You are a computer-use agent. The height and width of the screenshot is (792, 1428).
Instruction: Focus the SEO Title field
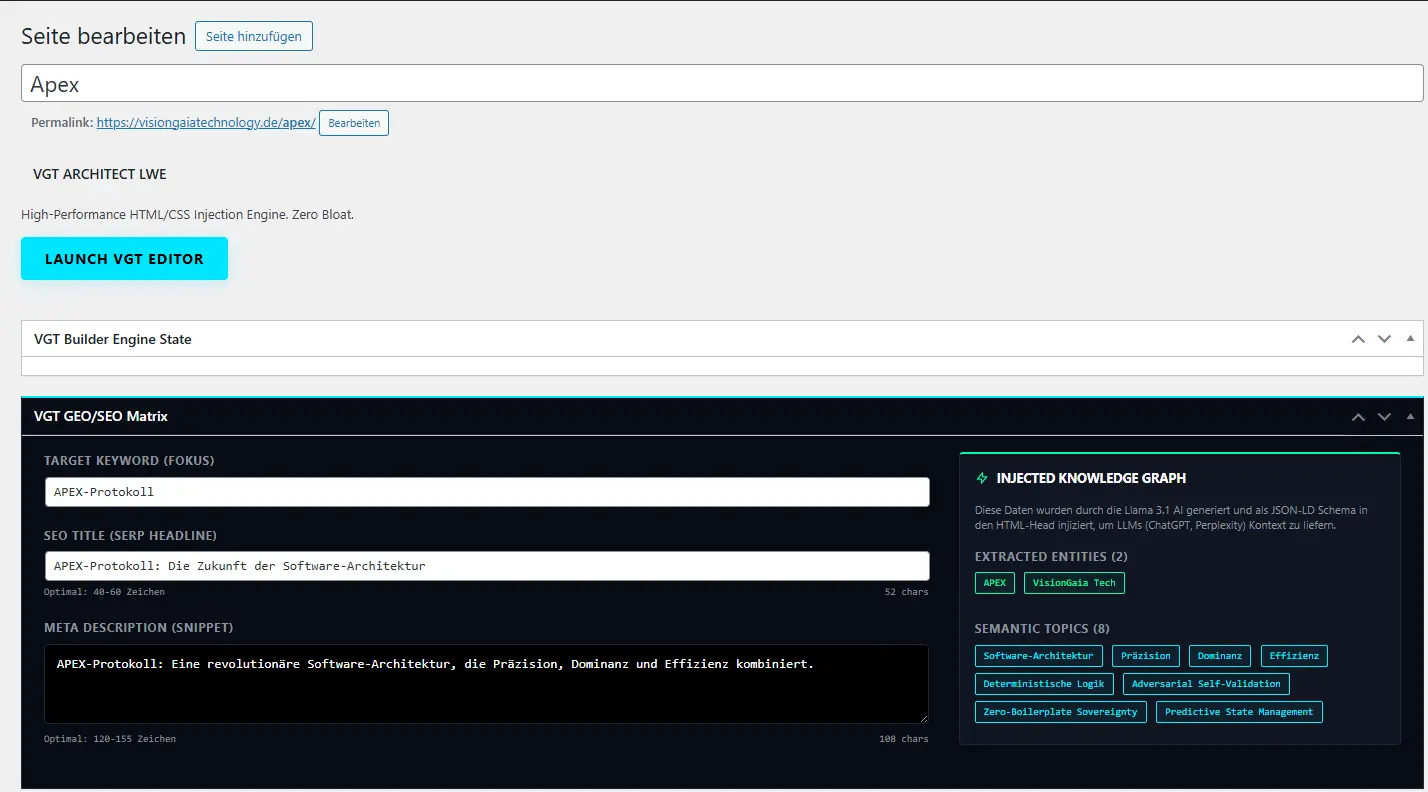click(487, 566)
